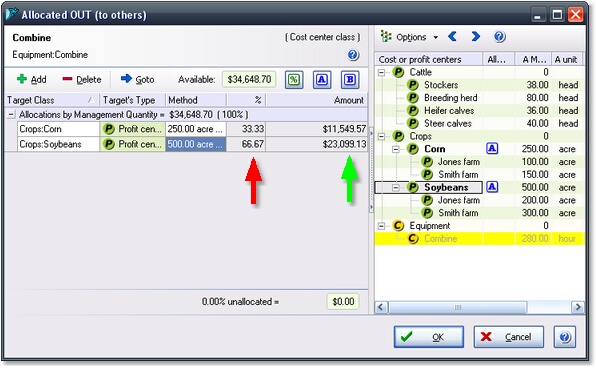Image resolution: width=596 pixels, height=368 pixels.
Task: Collapse Allocations by Management Quantity group
Action: click(11, 114)
